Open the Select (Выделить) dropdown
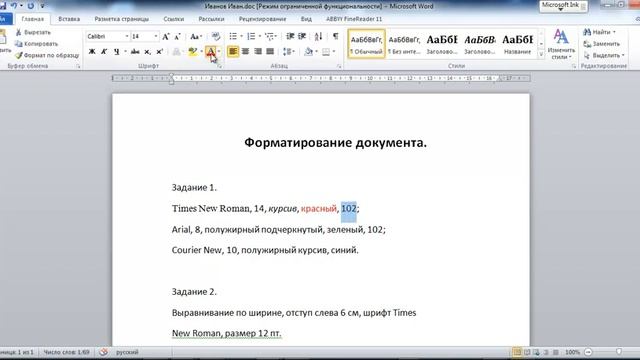Viewport: 640px width, 360px height. [x=604, y=55]
